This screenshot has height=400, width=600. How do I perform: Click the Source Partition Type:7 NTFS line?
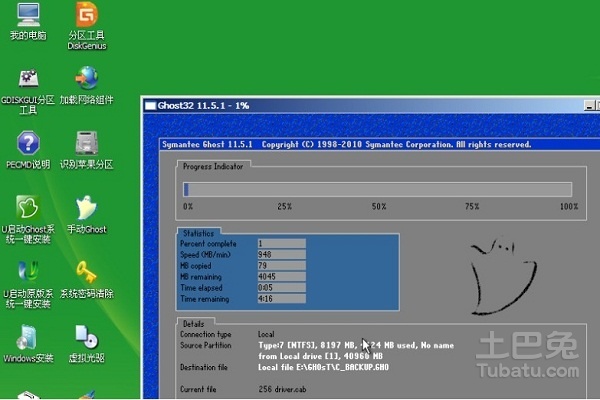[356, 345]
